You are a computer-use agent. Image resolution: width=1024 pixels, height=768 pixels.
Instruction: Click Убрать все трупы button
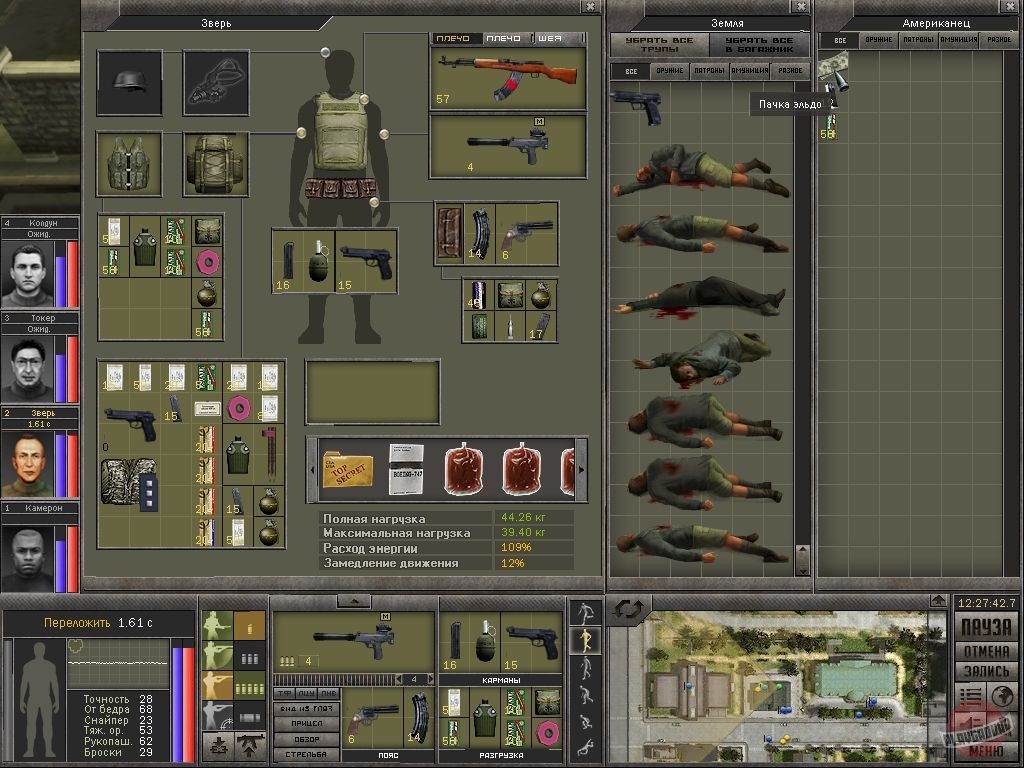click(x=659, y=45)
